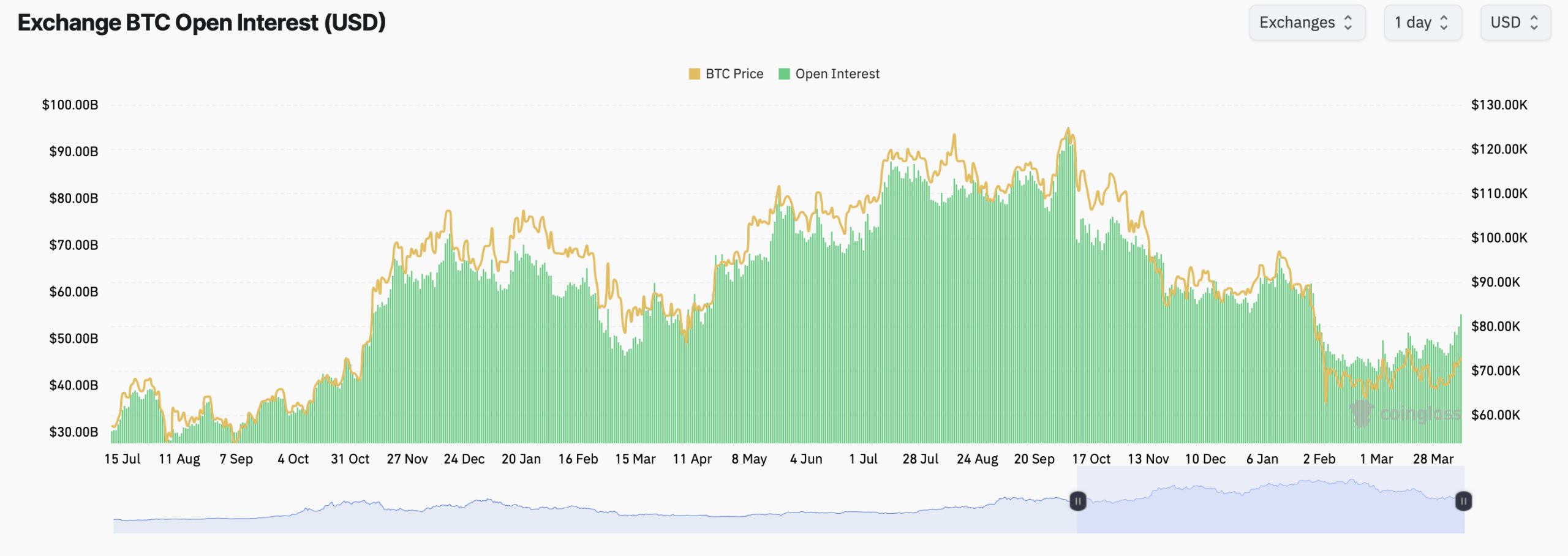Viewport: 1568px width, 556px height.
Task: Click the 15 Mar date axis label
Action: pos(636,458)
